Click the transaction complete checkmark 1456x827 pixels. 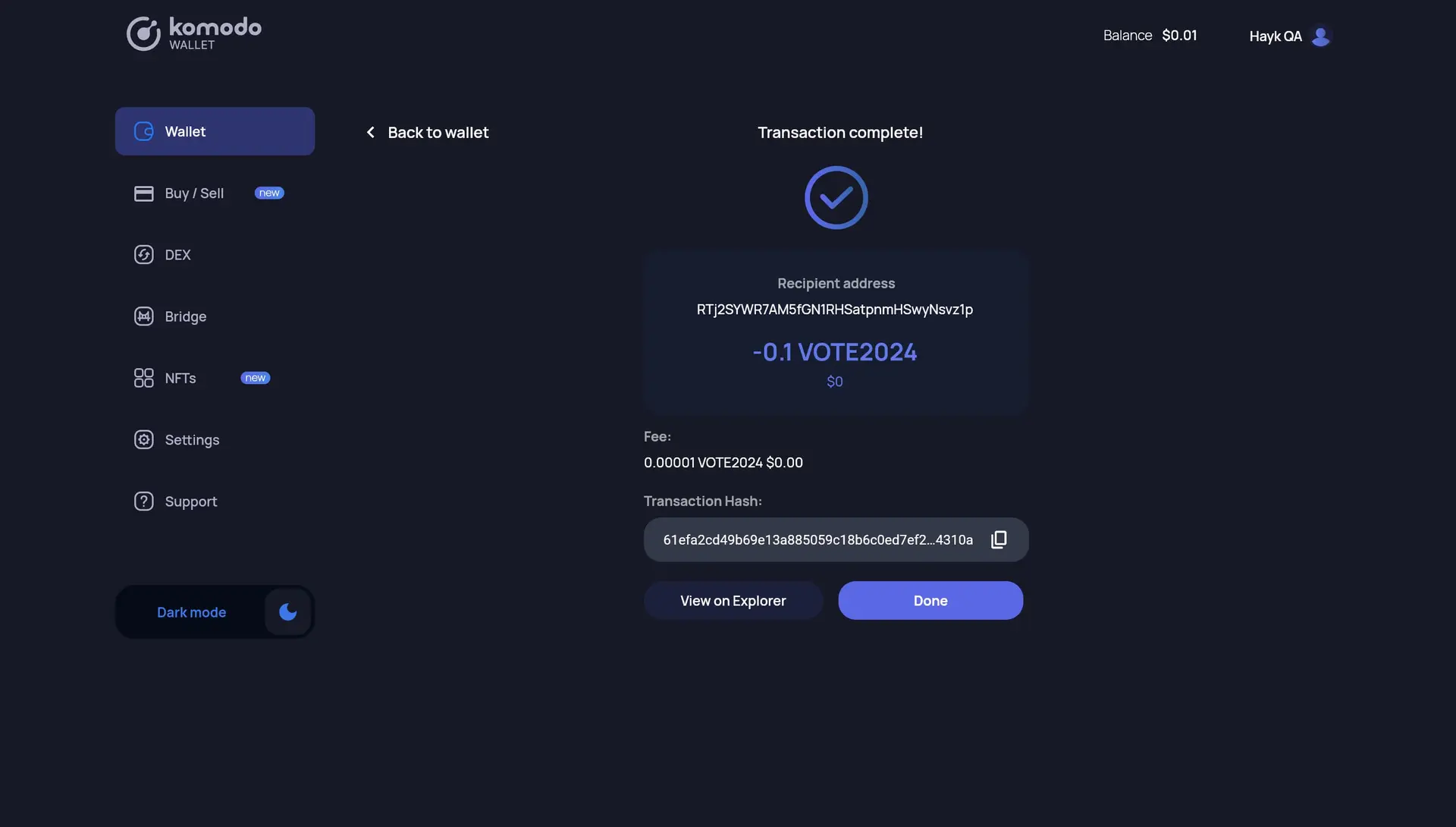(835, 197)
